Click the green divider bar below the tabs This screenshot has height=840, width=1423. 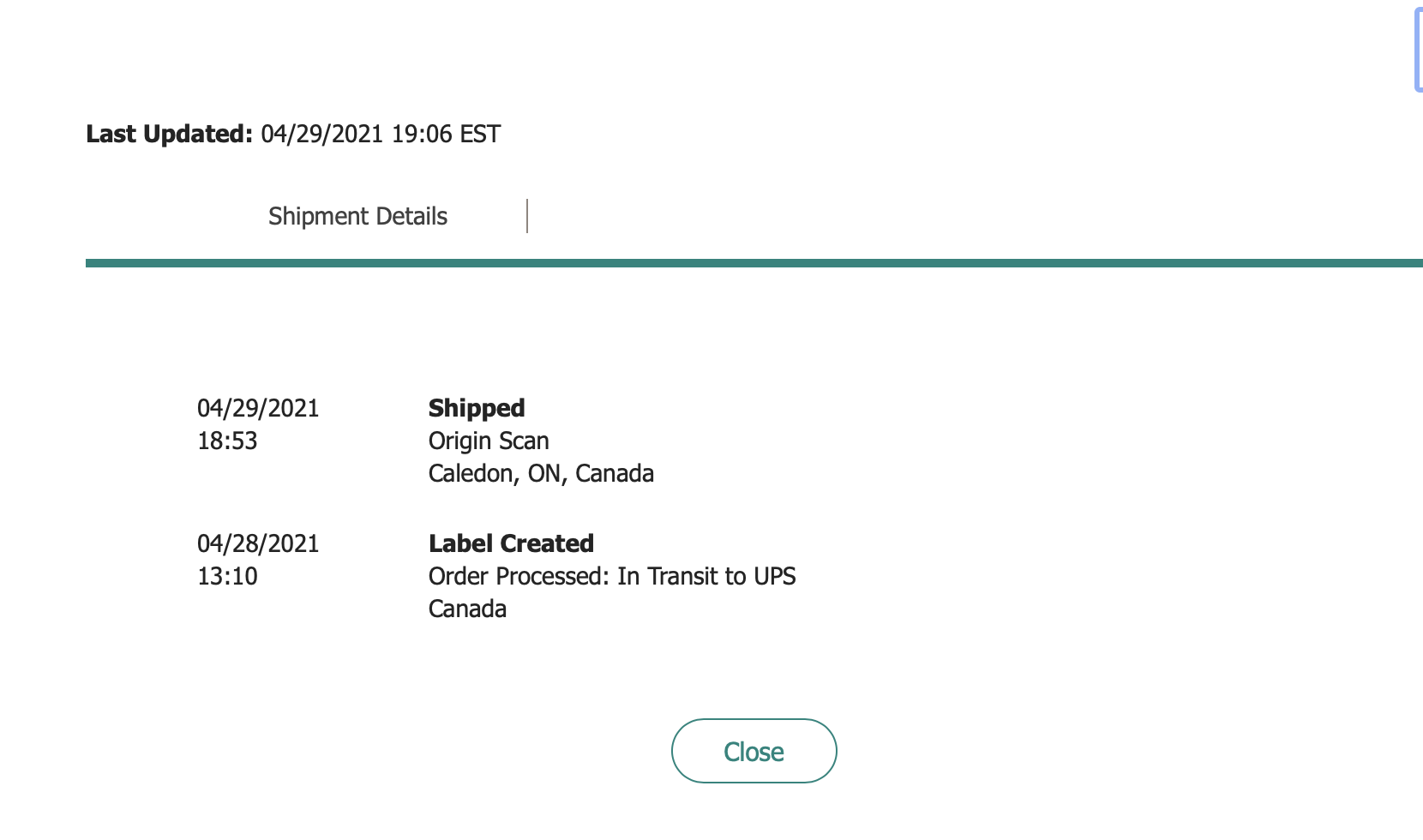(x=754, y=263)
